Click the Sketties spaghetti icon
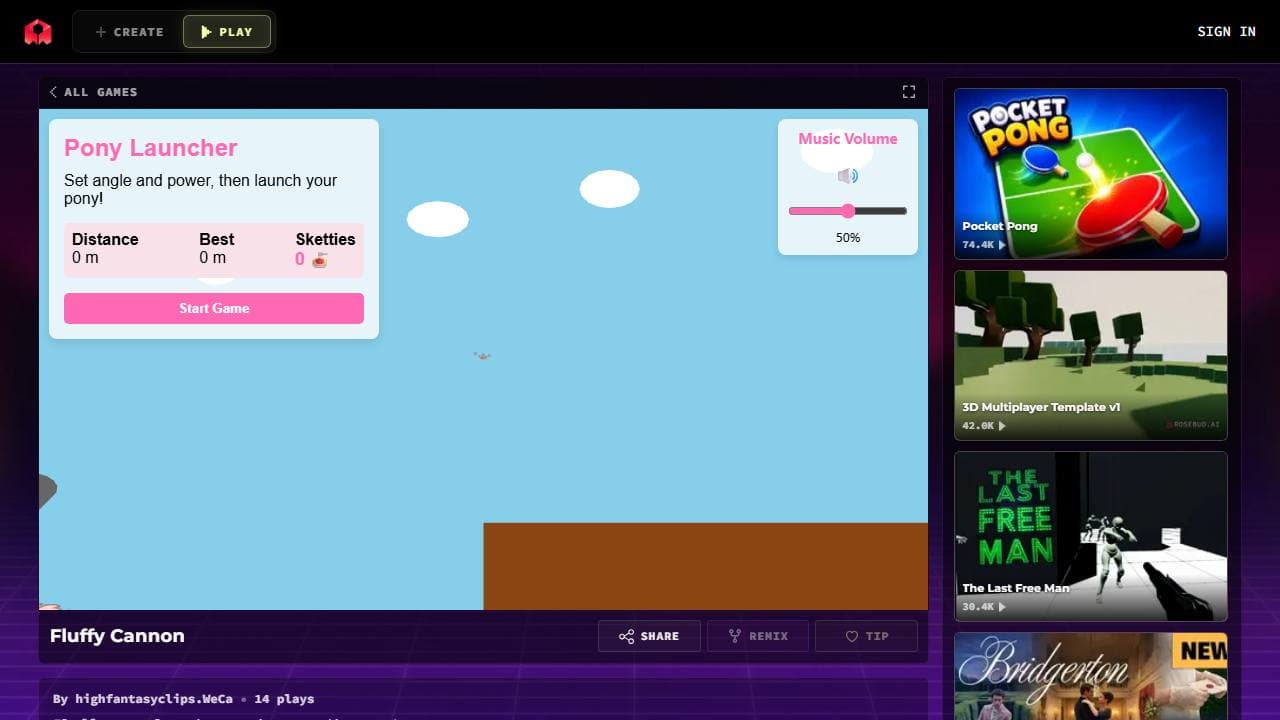 320,260
